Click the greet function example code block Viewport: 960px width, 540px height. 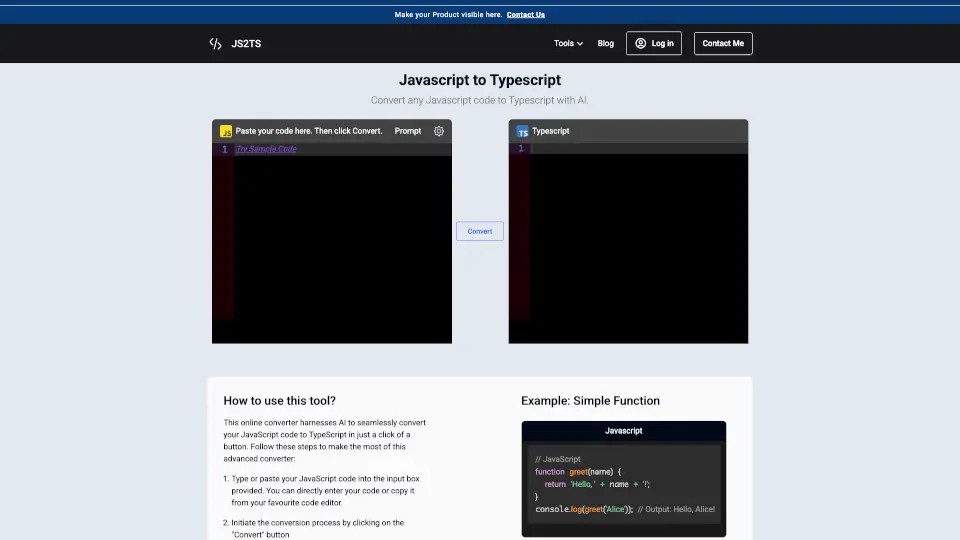(x=624, y=484)
